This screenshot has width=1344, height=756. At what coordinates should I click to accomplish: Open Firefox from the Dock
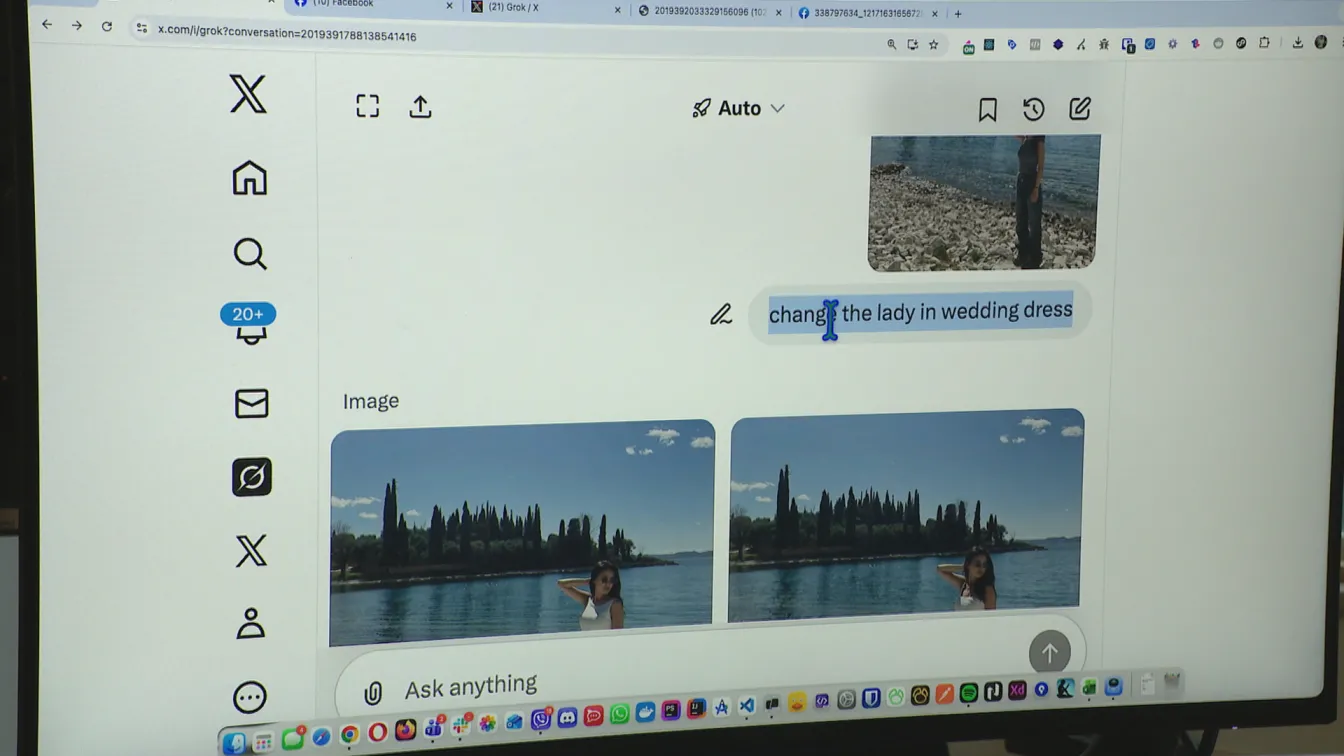(405, 731)
